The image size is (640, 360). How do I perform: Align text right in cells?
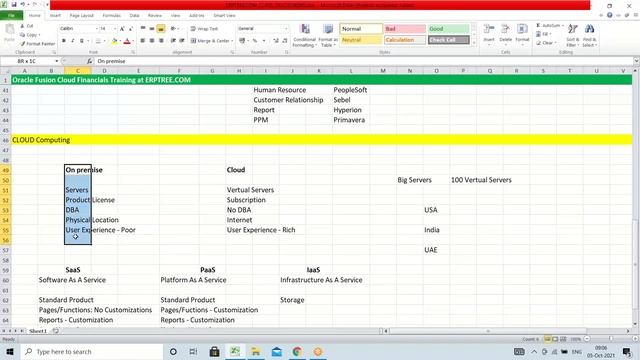tap(161, 41)
